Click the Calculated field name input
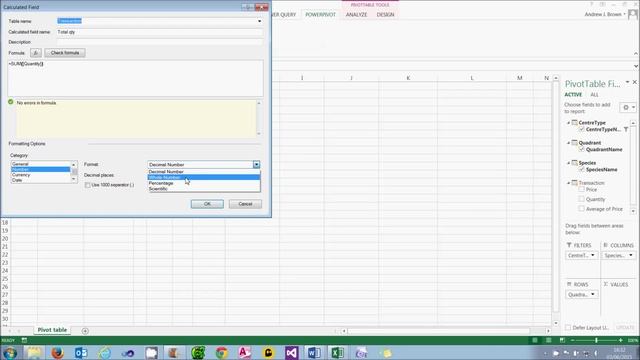Viewport: 640px width, 360px height. pyautogui.click(x=160, y=32)
